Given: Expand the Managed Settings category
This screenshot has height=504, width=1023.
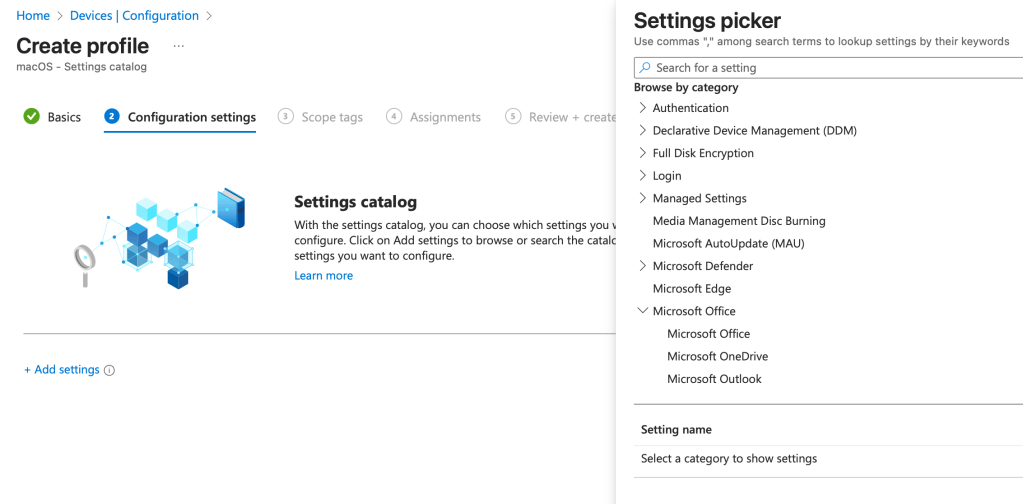Looking at the screenshot, I should pos(642,199).
